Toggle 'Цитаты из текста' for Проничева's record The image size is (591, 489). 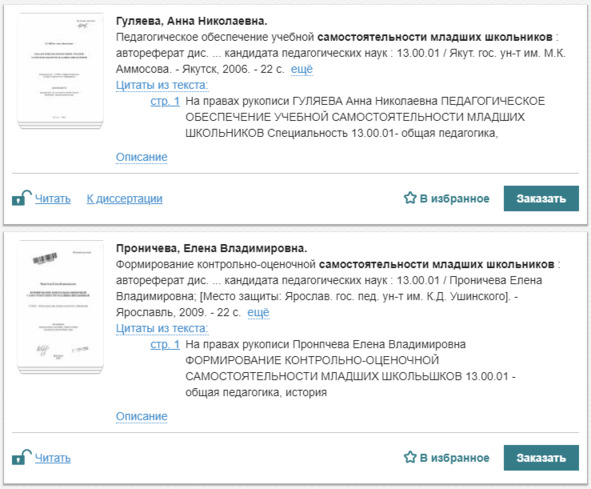pyautogui.click(x=162, y=328)
